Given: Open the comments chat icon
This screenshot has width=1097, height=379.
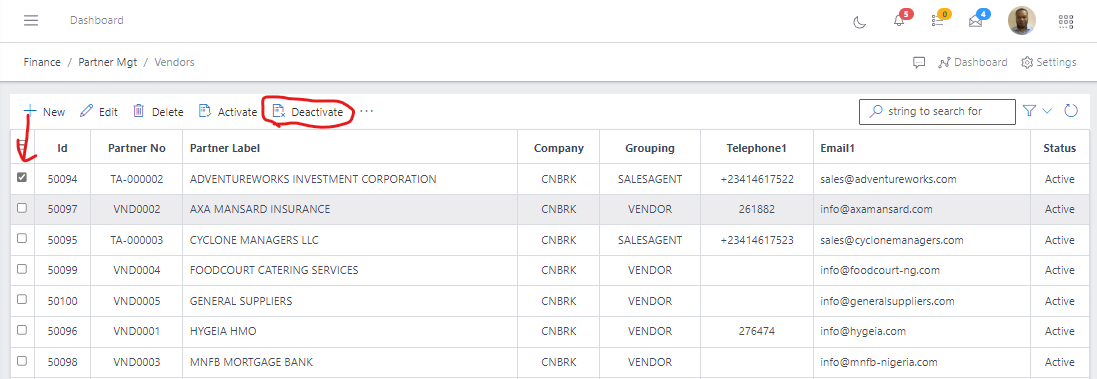Looking at the screenshot, I should pos(919,62).
